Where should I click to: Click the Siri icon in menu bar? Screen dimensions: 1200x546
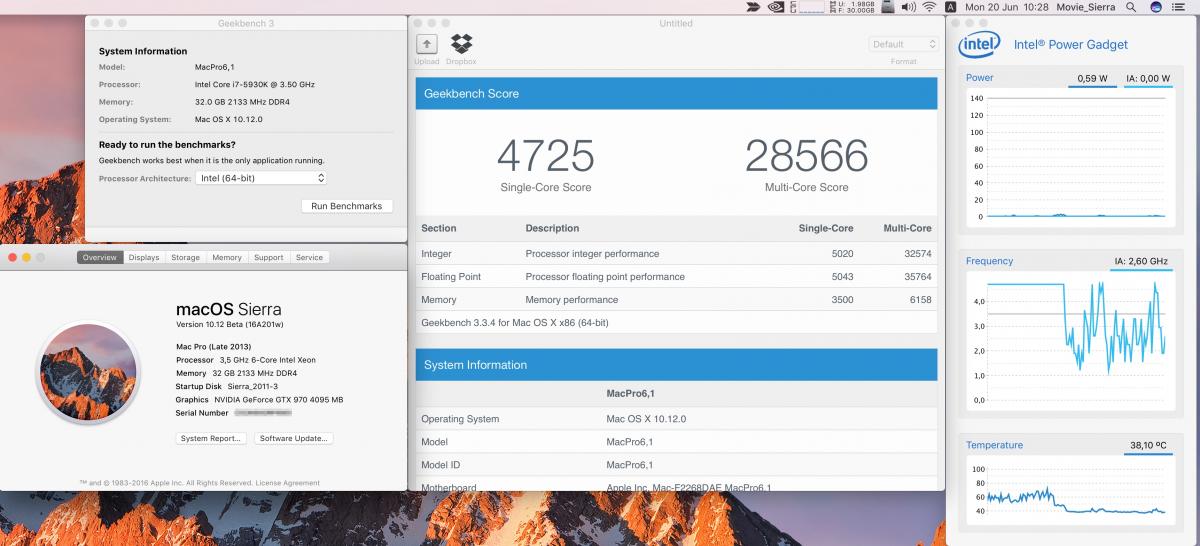pyautogui.click(x=1156, y=7)
